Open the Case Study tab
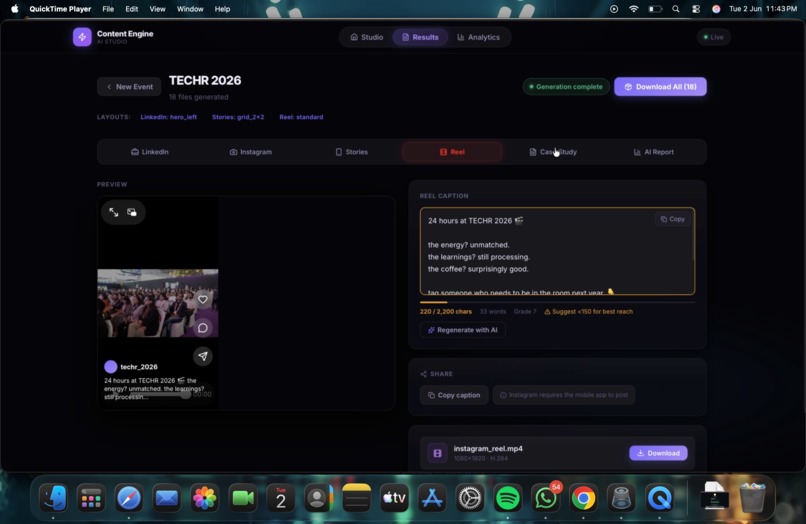806x524 pixels. point(553,152)
